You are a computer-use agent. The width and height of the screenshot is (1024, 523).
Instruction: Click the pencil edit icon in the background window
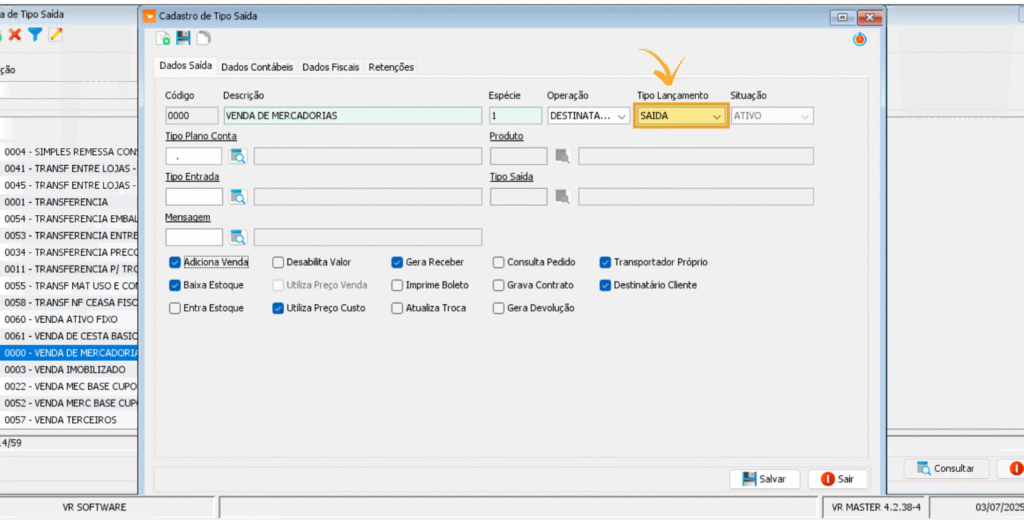pyautogui.click(x=56, y=35)
